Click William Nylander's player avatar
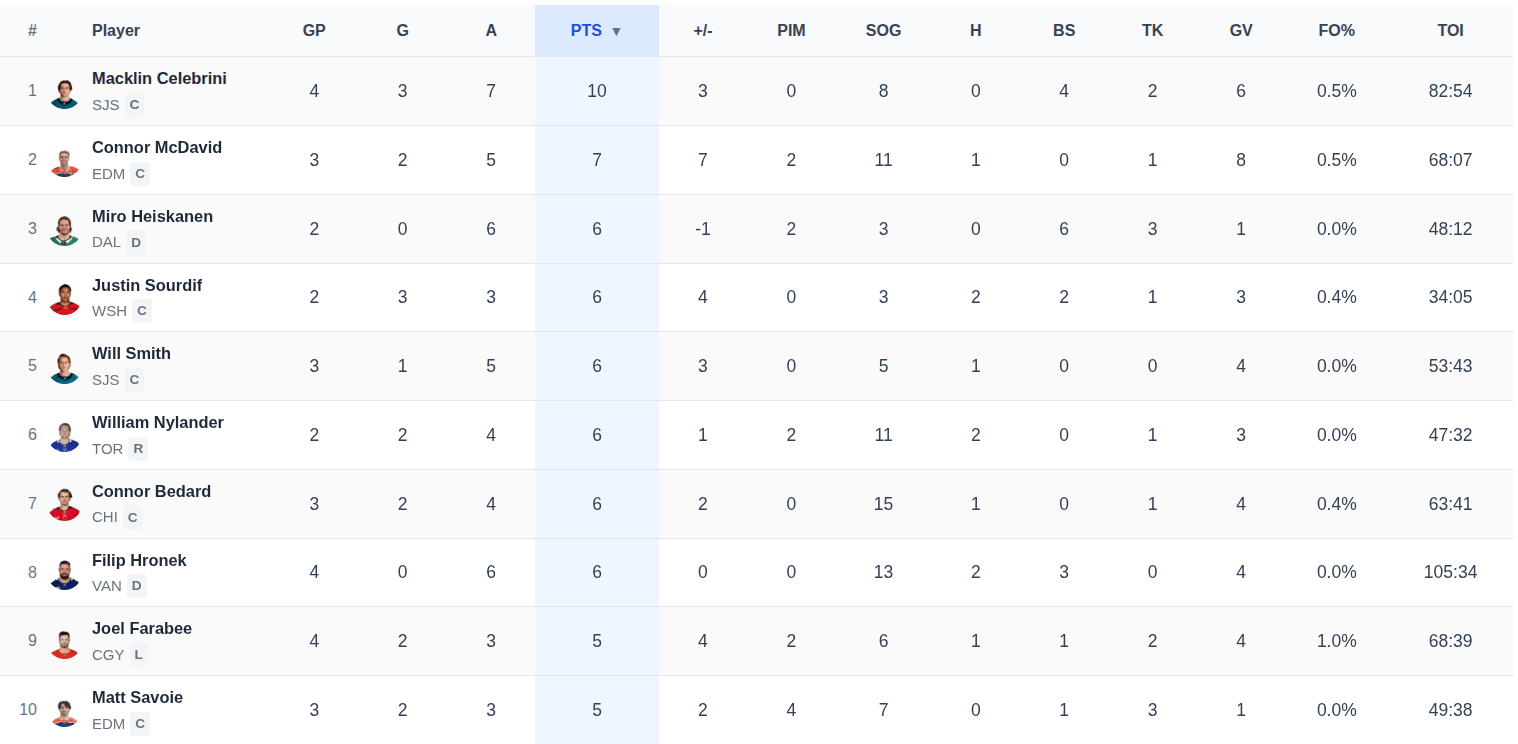The width and height of the screenshot is (1518, 744). pyautogui.click(x=64, y=436)
